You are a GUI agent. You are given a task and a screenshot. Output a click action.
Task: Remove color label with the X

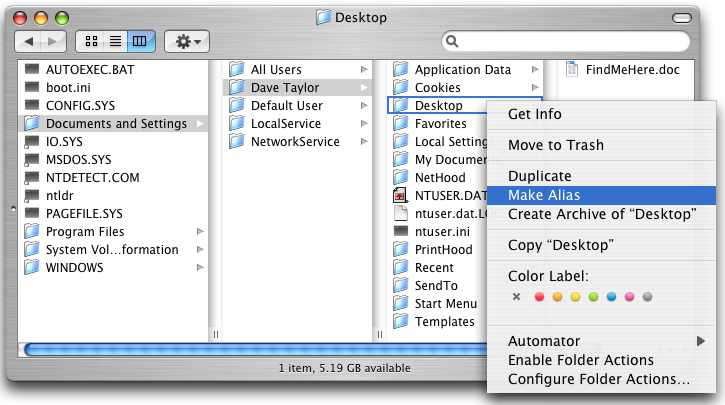click(x=516, y=297)
